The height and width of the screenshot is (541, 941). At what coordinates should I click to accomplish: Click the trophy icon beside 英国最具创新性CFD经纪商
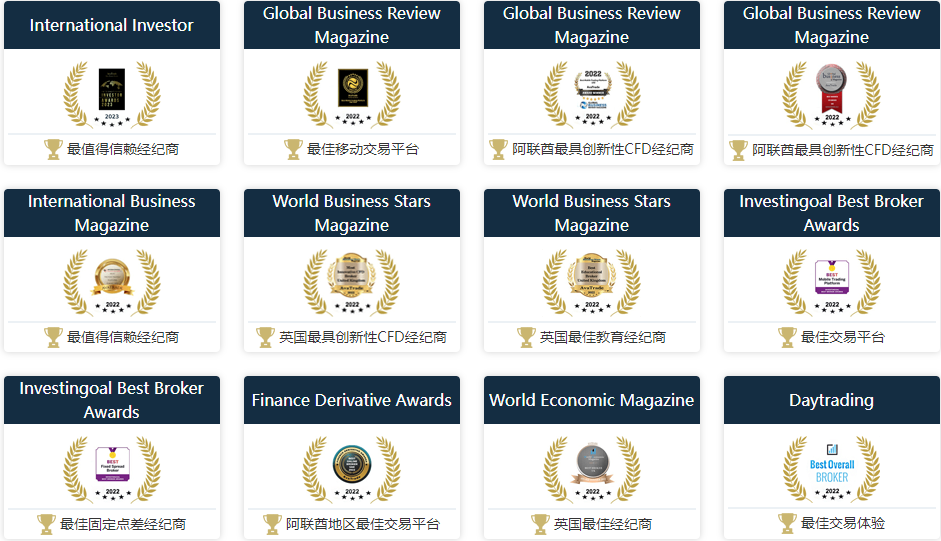[265, 337]
